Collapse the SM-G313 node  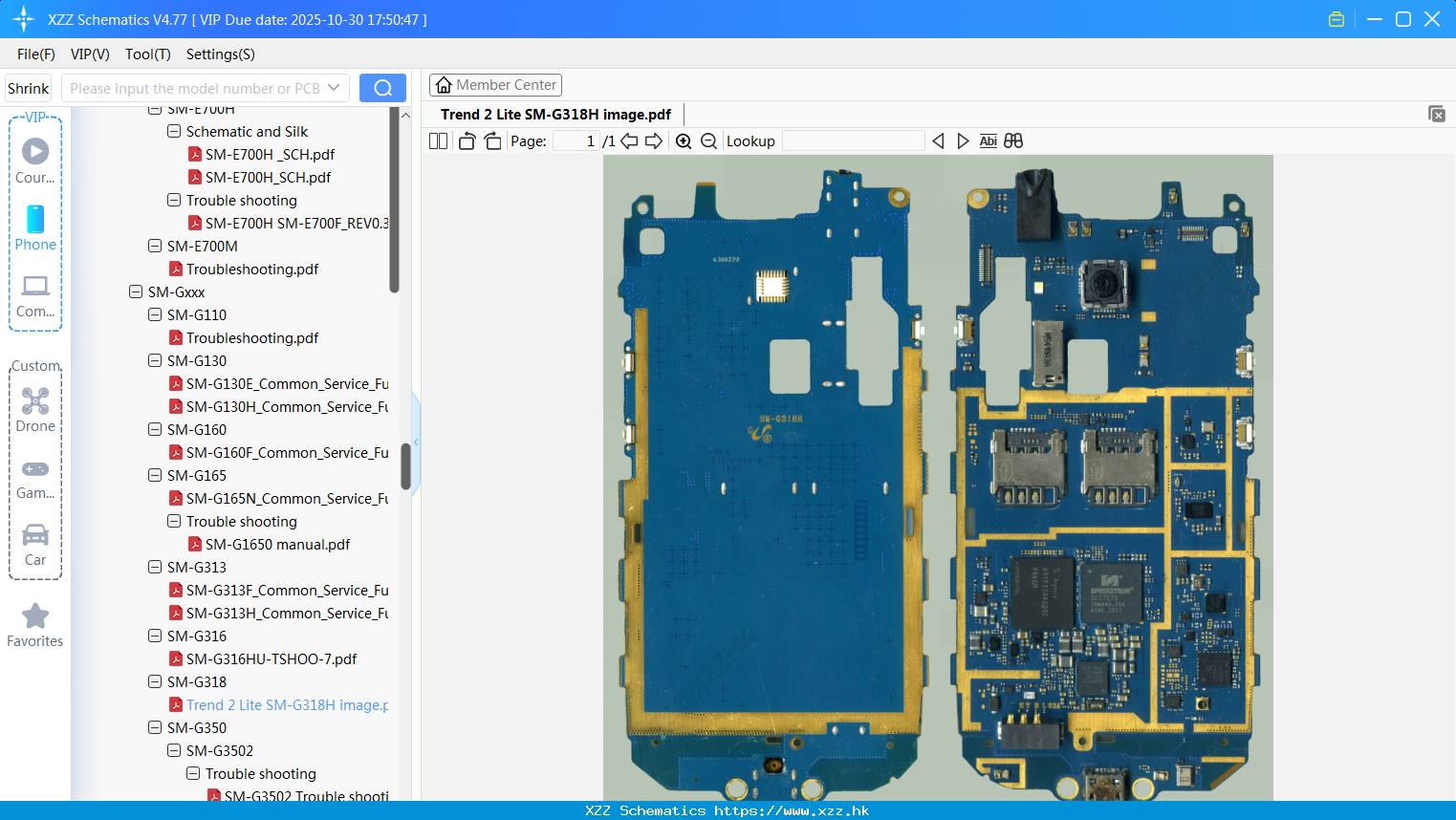click(x=155, y=567)
